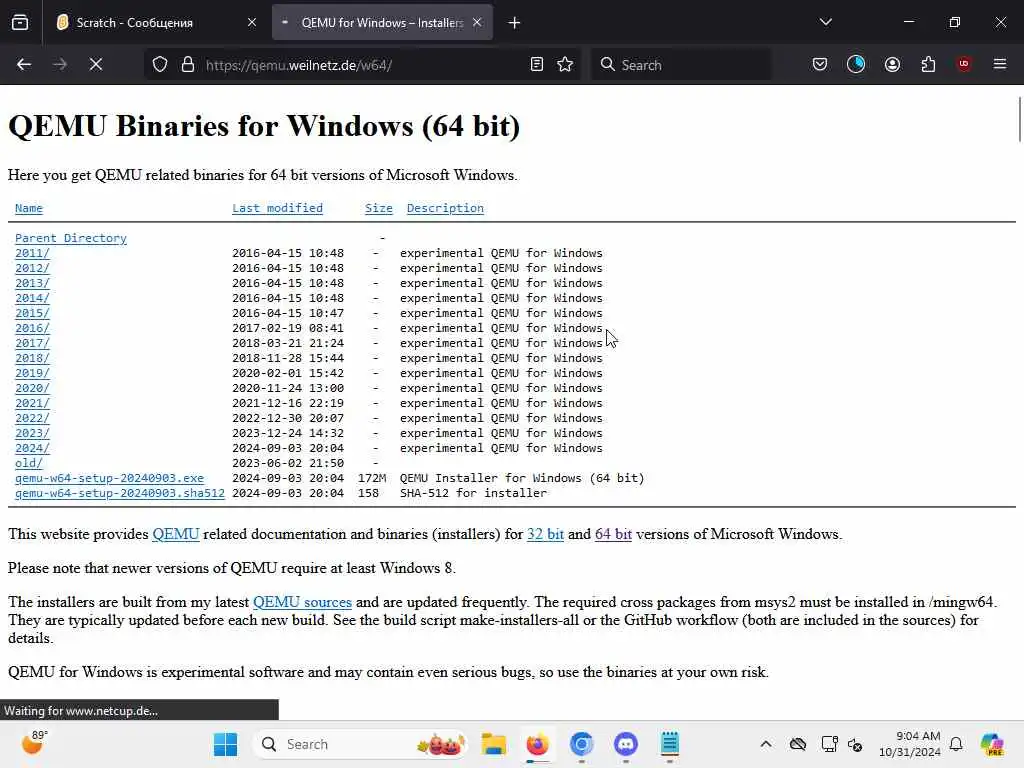Open the 2017/ folder
This screenshot has height=768, width=1024.
(32, 344)
